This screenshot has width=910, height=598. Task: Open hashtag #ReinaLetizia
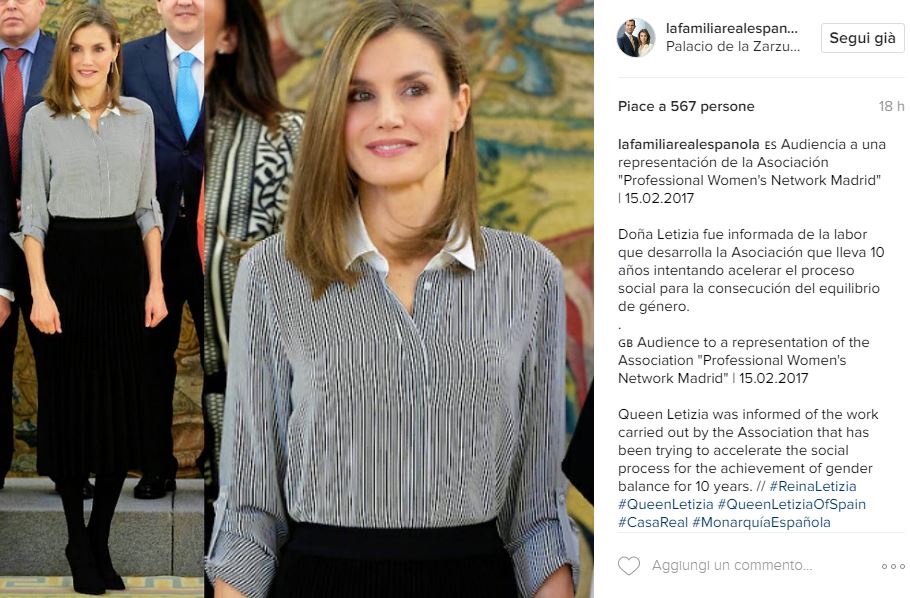coord(812,486)
